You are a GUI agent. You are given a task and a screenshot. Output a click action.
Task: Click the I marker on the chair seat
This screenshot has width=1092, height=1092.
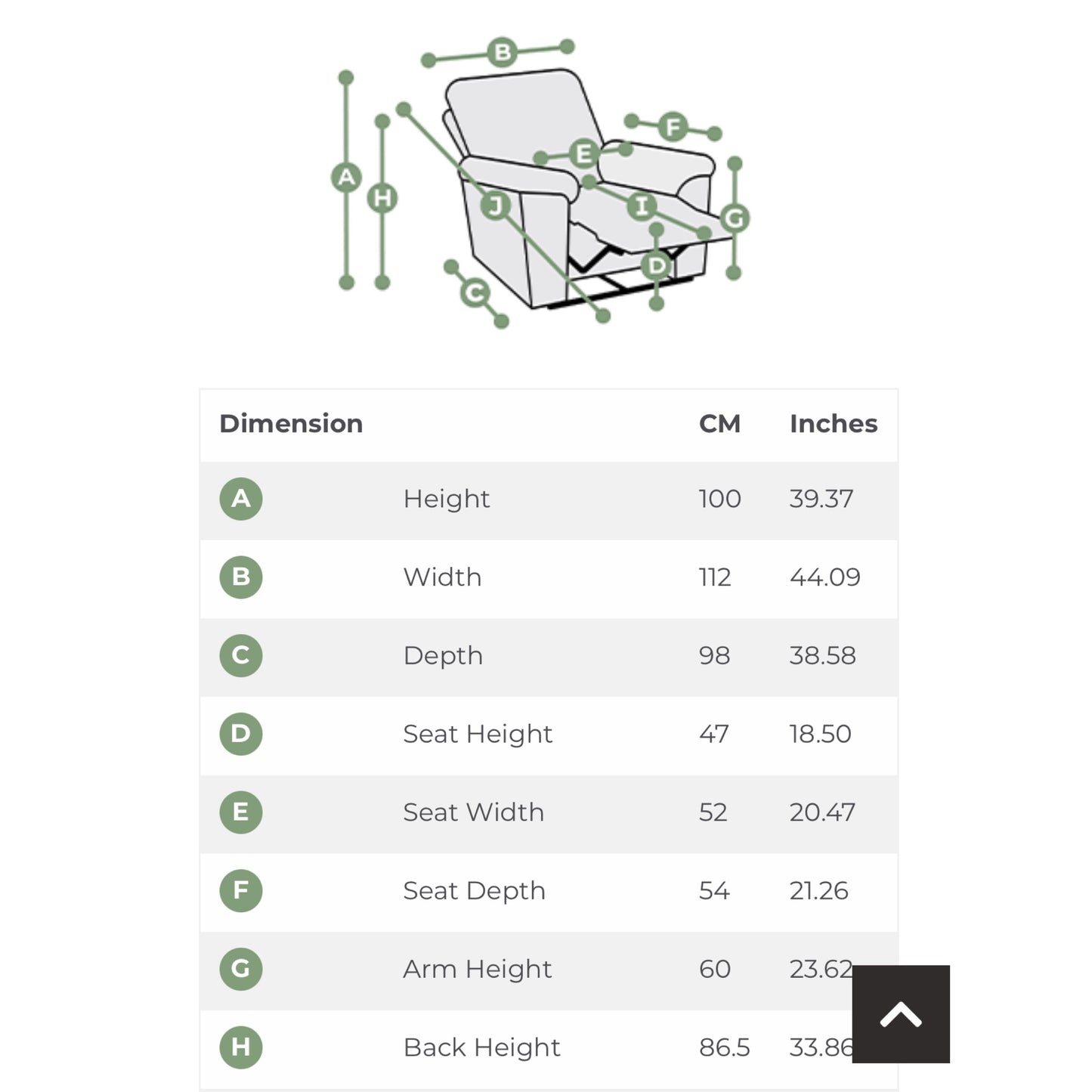[x=642, y=206]
